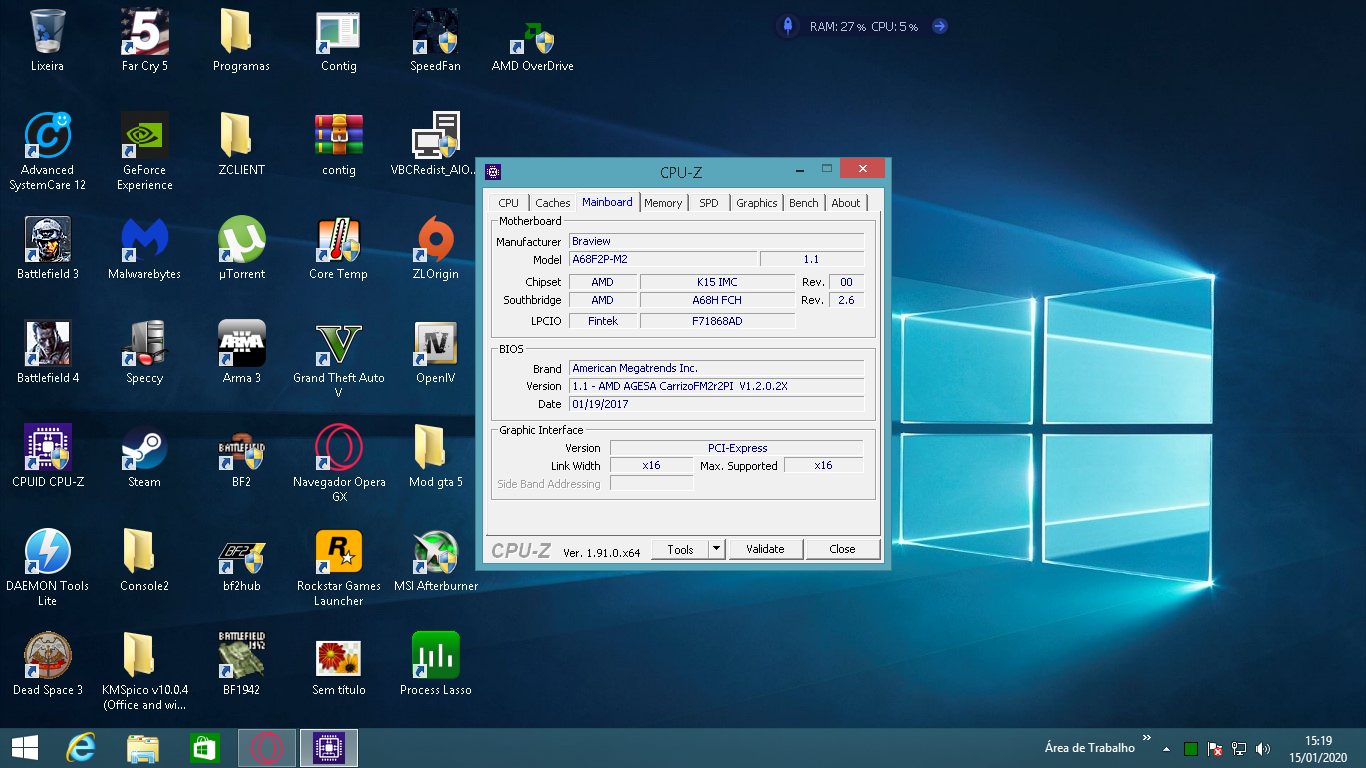Screen dimensions: 1366x768
Task: Click the BIOS date 01/19/2017
Action: point(716,404)
